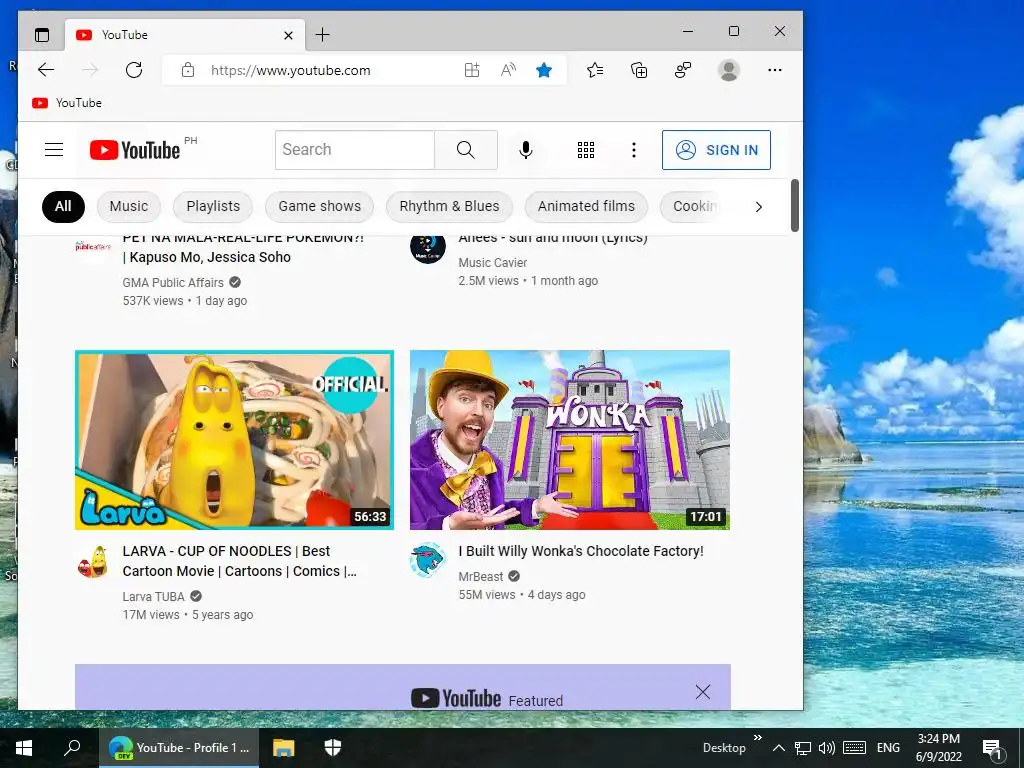Image resolution: width=1024 pixels, height=768 pixels.
Task: Click the address bar URL
Action: [x=291, y=71]
